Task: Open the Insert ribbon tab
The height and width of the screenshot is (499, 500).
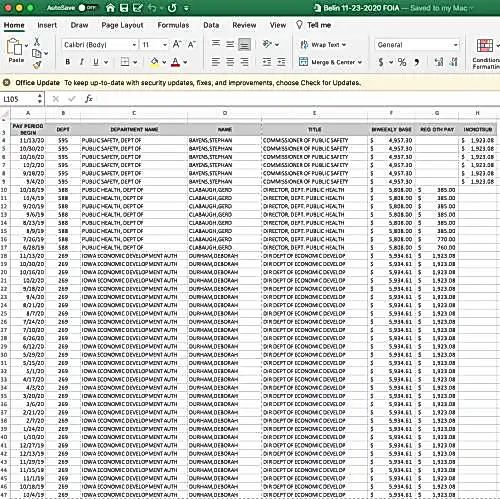Action: 47,25
